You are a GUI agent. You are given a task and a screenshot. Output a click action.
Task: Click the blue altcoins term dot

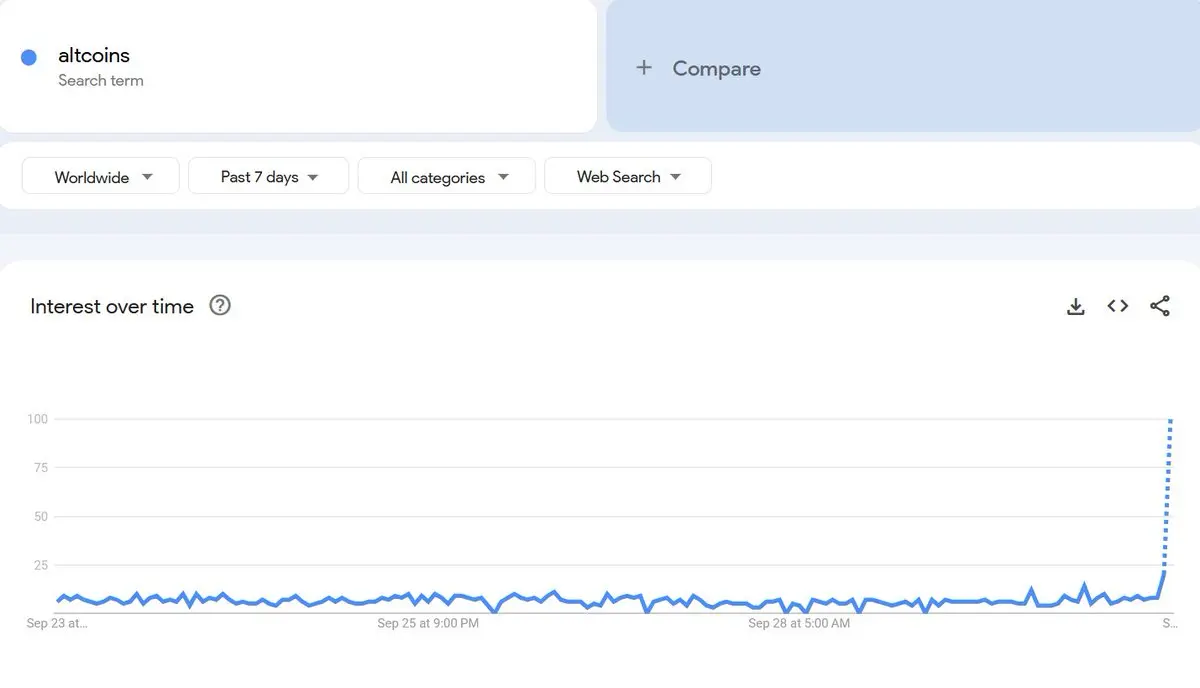pyautogui.click(x=29, y=58)
